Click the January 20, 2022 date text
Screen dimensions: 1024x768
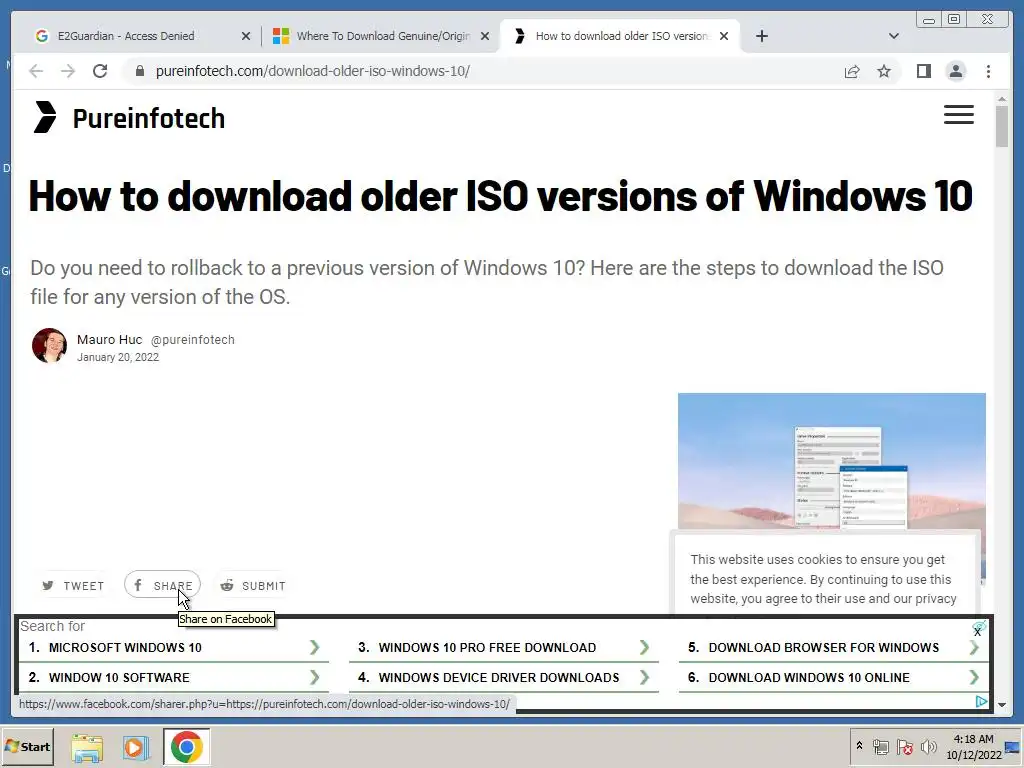tap(118, 357)
